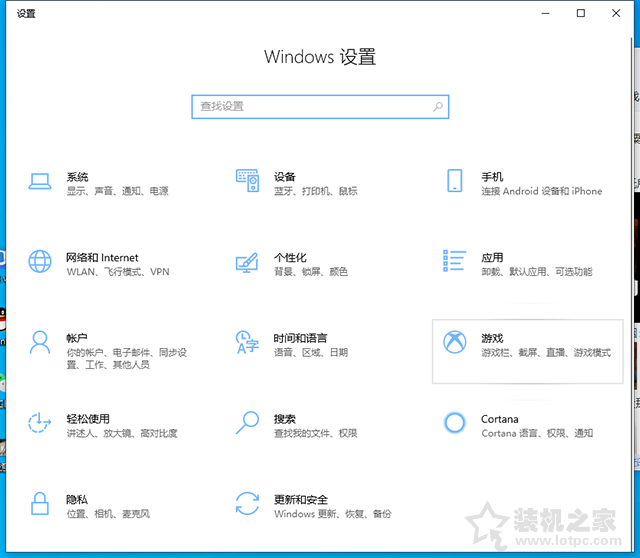Click the Windows 设置 page heading
Screen dimensions: 640x558
pos(320,57)
